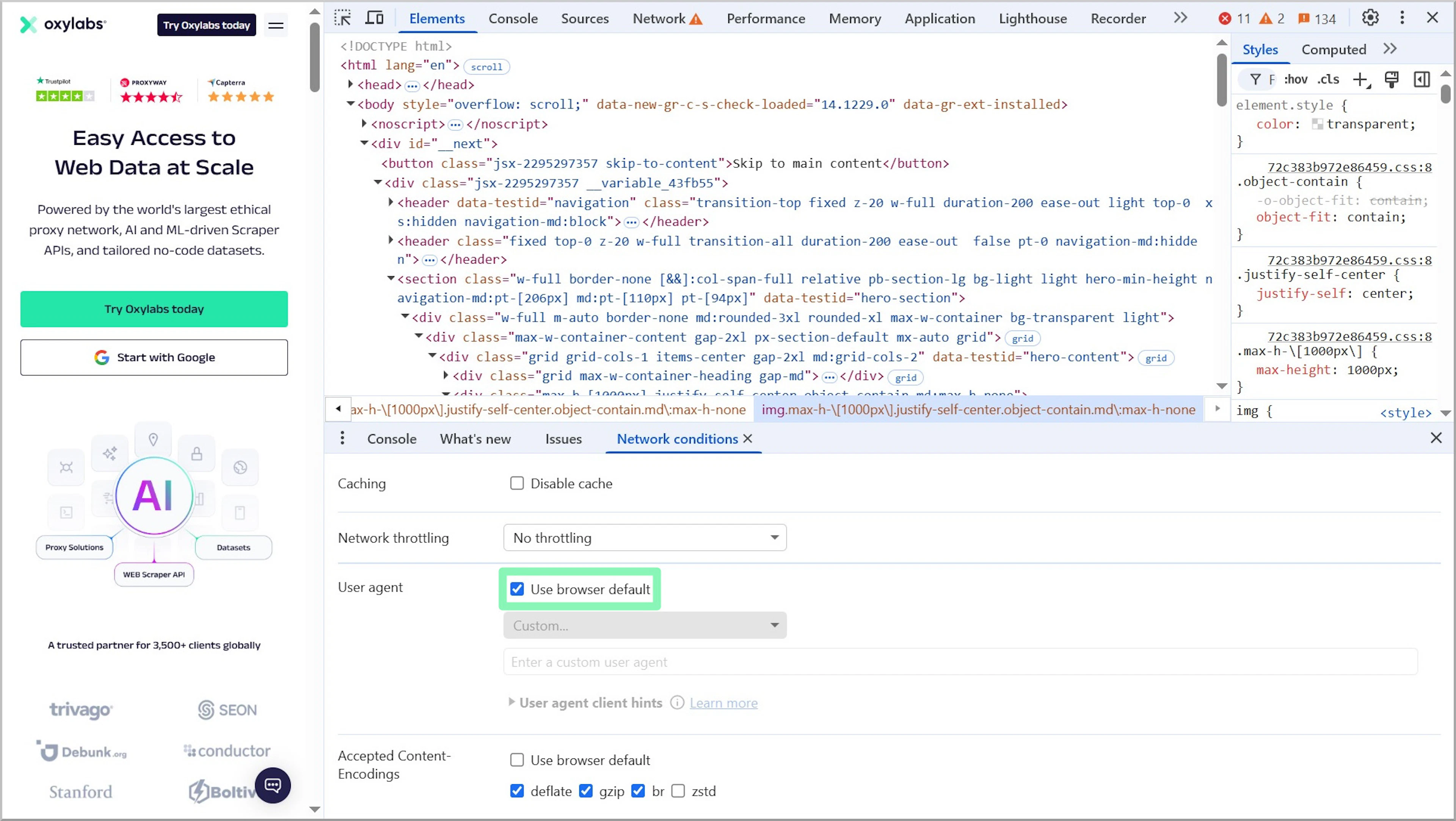Click the breadcrumb scroll-right arrow
This screenshot has height=821, width=1456.
pos(1218,409)
